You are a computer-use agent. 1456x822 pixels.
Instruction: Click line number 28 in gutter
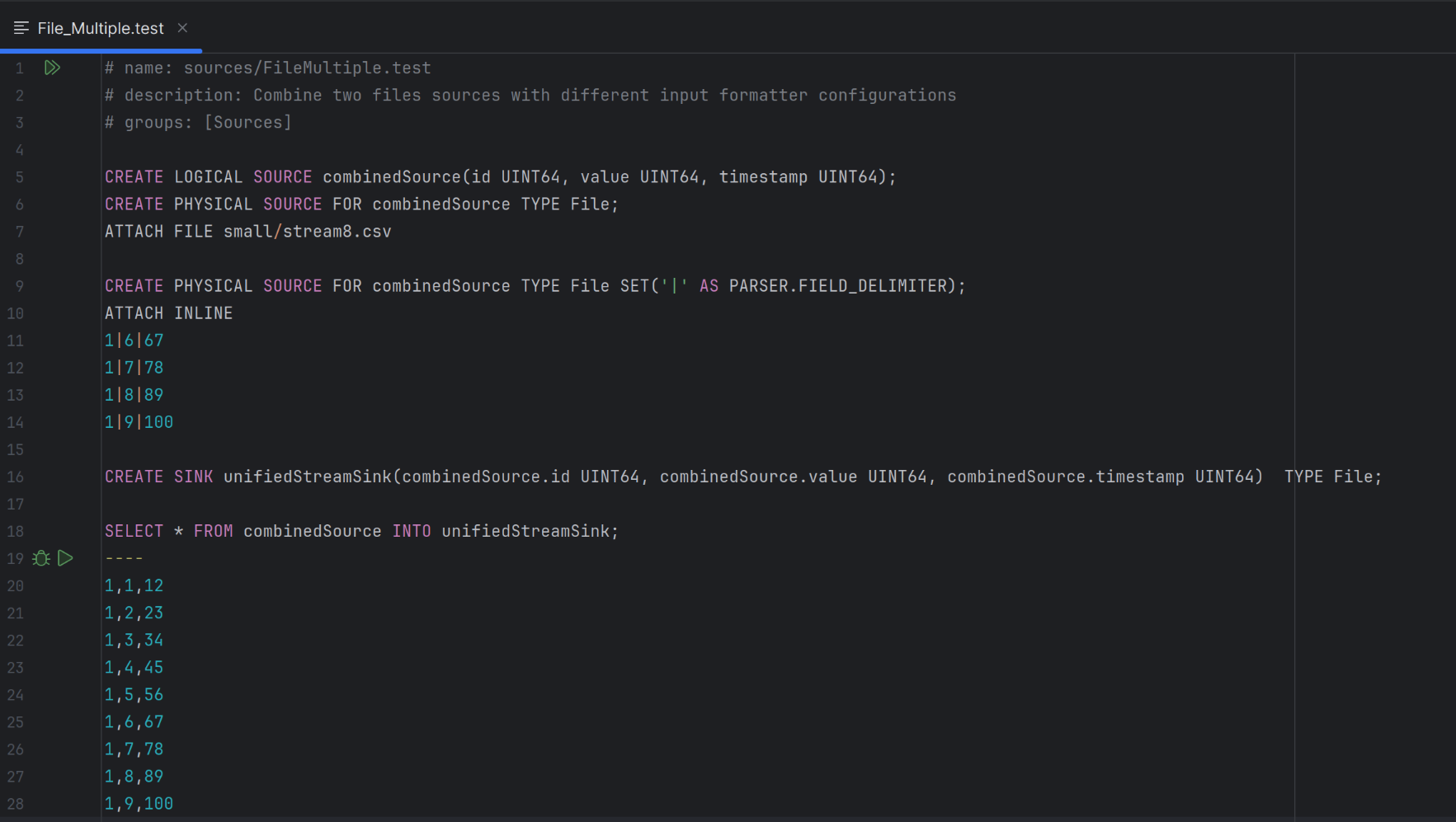16,803
